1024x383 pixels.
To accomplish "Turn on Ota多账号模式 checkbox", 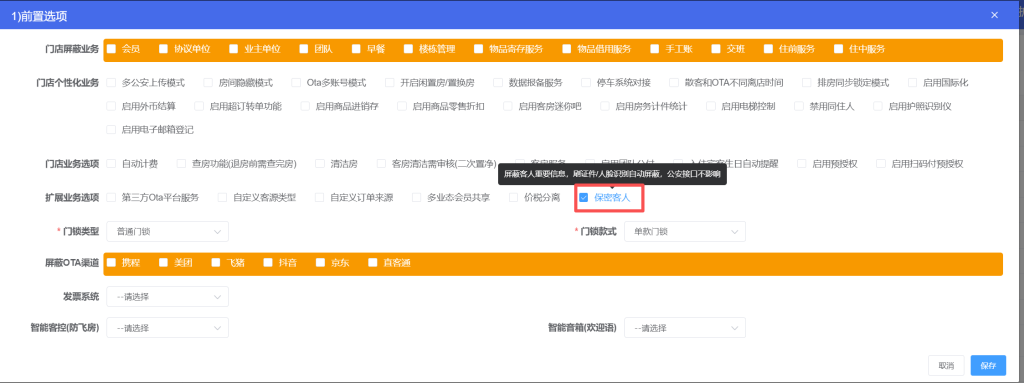I will [x=296, y=83].
